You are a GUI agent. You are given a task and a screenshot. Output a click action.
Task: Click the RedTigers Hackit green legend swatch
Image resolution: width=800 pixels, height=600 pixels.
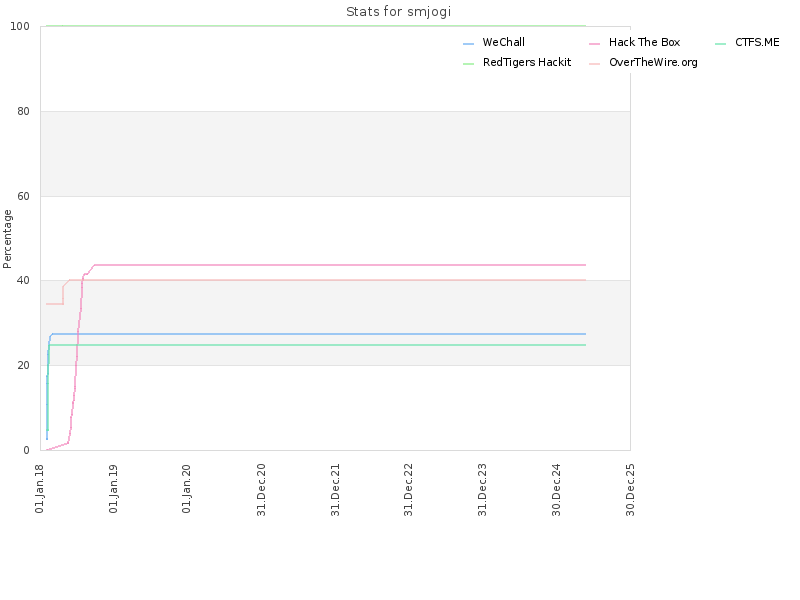[x=468, y=64]
